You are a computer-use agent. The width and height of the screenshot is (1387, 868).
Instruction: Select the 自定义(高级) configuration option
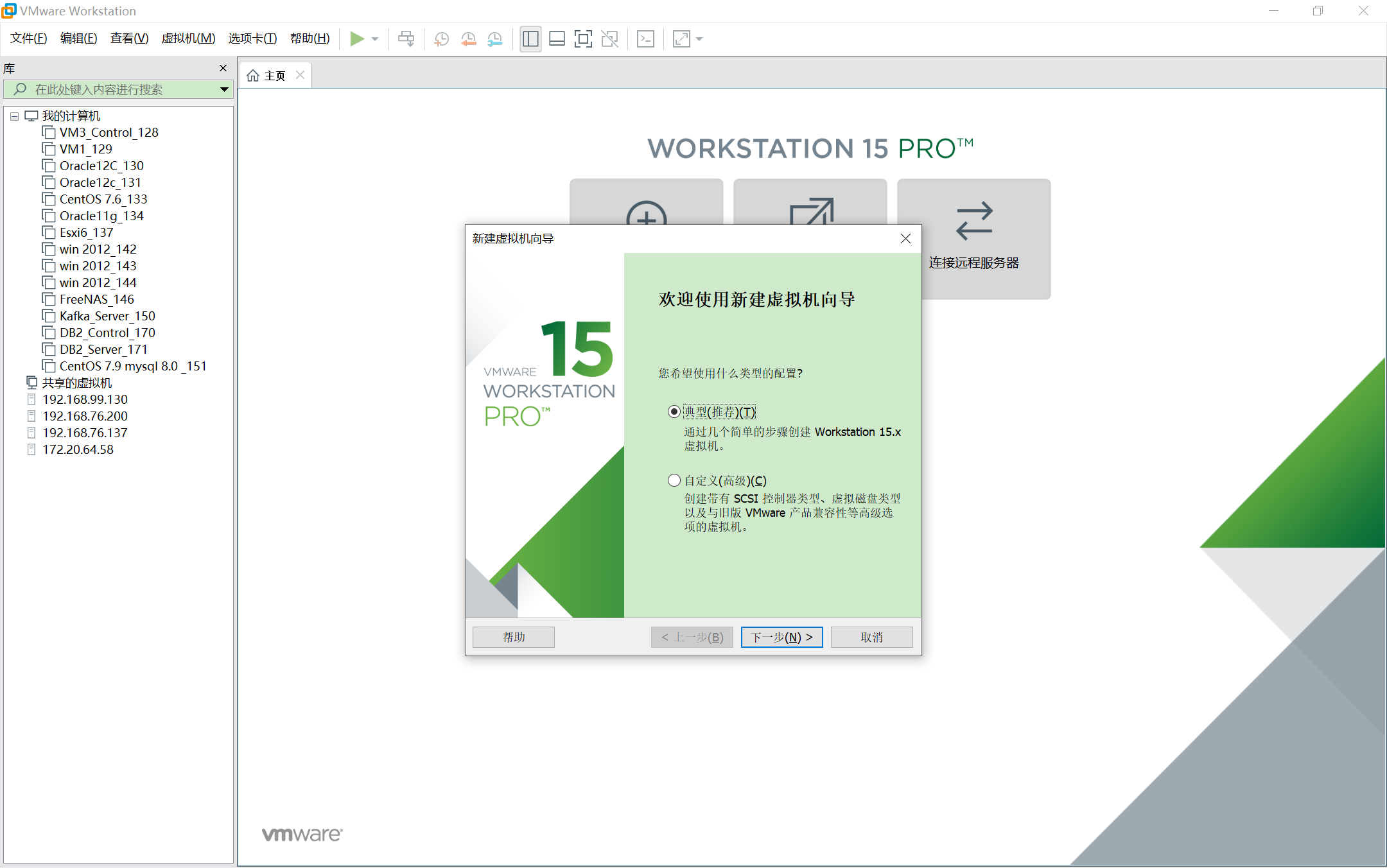(x=674, y=480)
